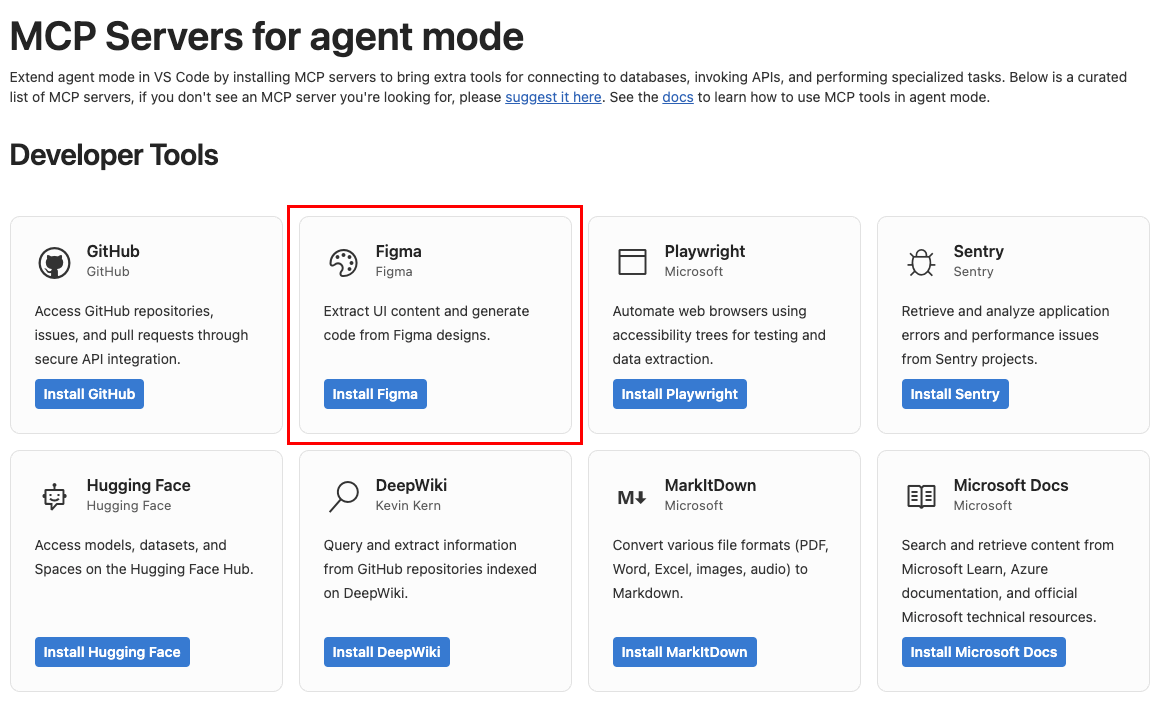The width and height of the screenshot is (1163, 703).
Task: Click the 'MCP Servers for agent mode' heading
Action: 267,36
